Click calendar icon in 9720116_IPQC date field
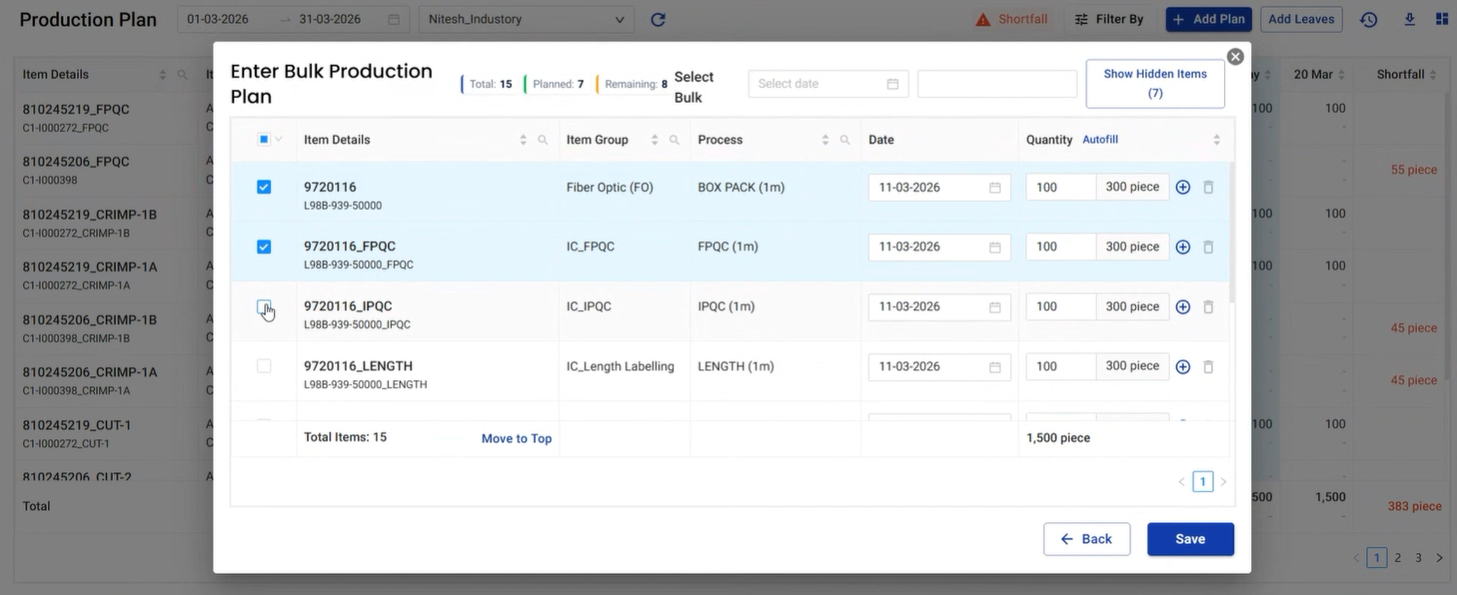The height and width of the screenshot is (595, 1457). click(x=995, y=307)
